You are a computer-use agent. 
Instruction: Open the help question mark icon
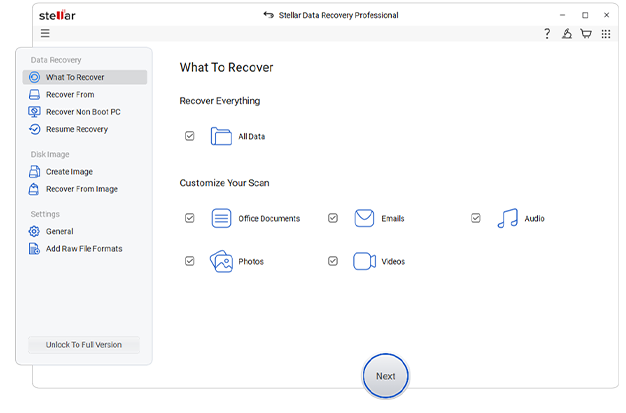[547, 34]
